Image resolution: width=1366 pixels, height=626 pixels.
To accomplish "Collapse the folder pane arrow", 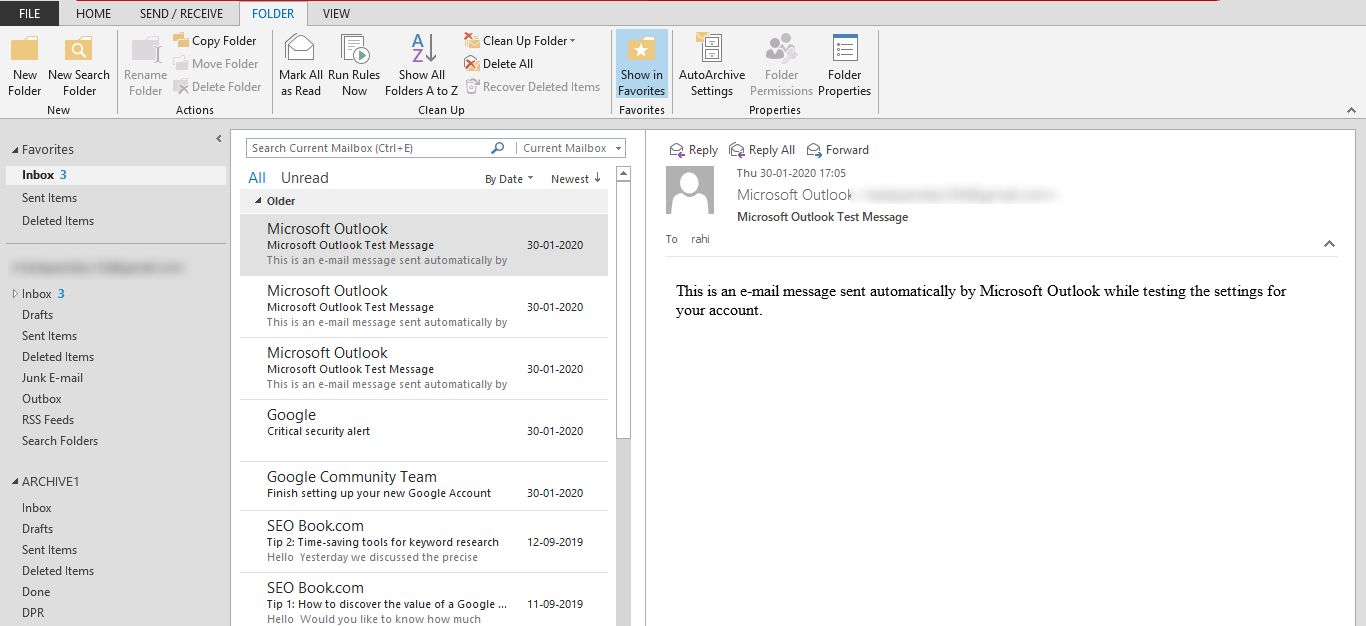I will click(x=219, y=138).
